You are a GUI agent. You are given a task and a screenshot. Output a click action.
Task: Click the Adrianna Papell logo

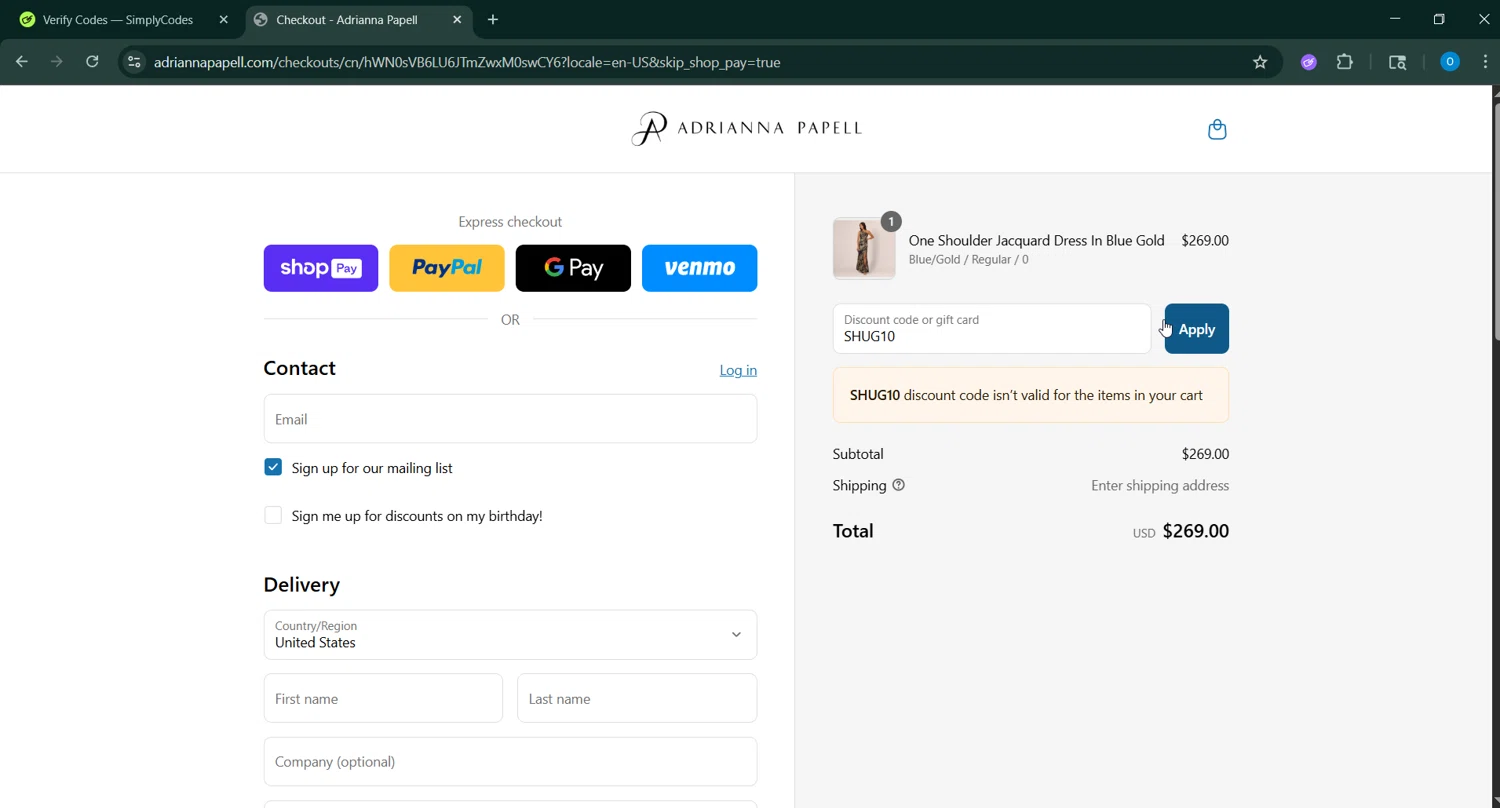point(746,128)
